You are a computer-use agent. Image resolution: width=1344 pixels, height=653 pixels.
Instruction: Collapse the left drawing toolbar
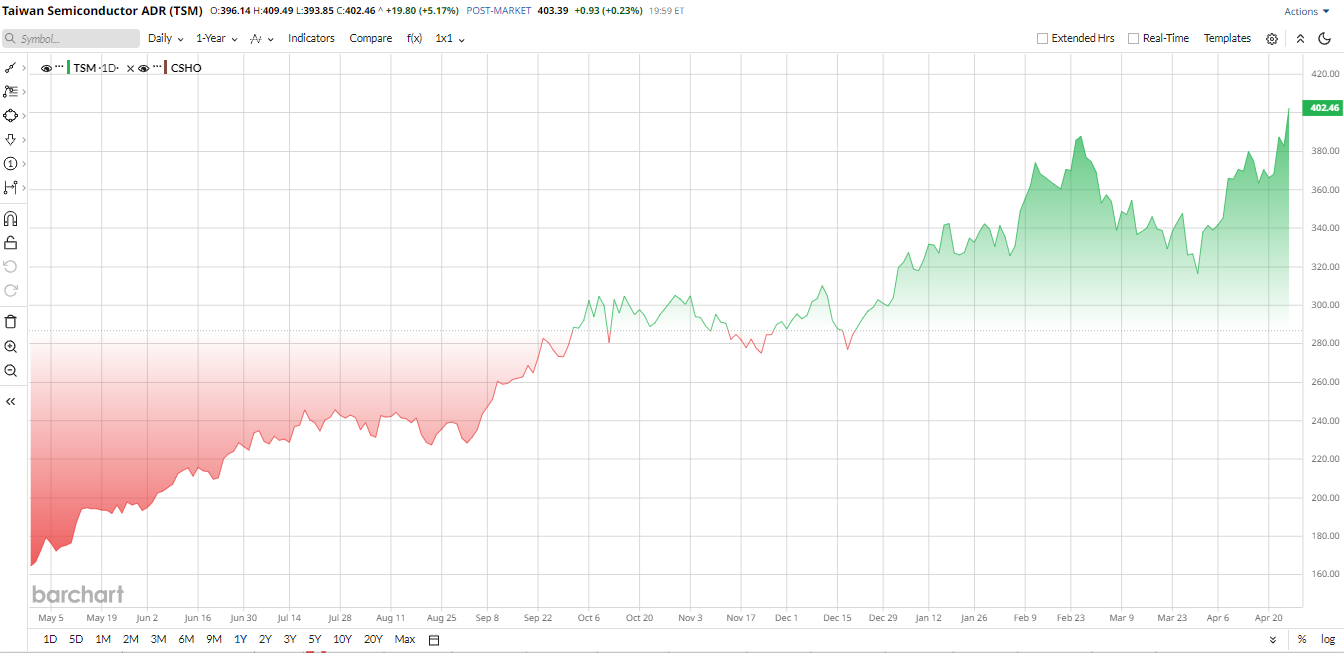click(x=10, y=401)
